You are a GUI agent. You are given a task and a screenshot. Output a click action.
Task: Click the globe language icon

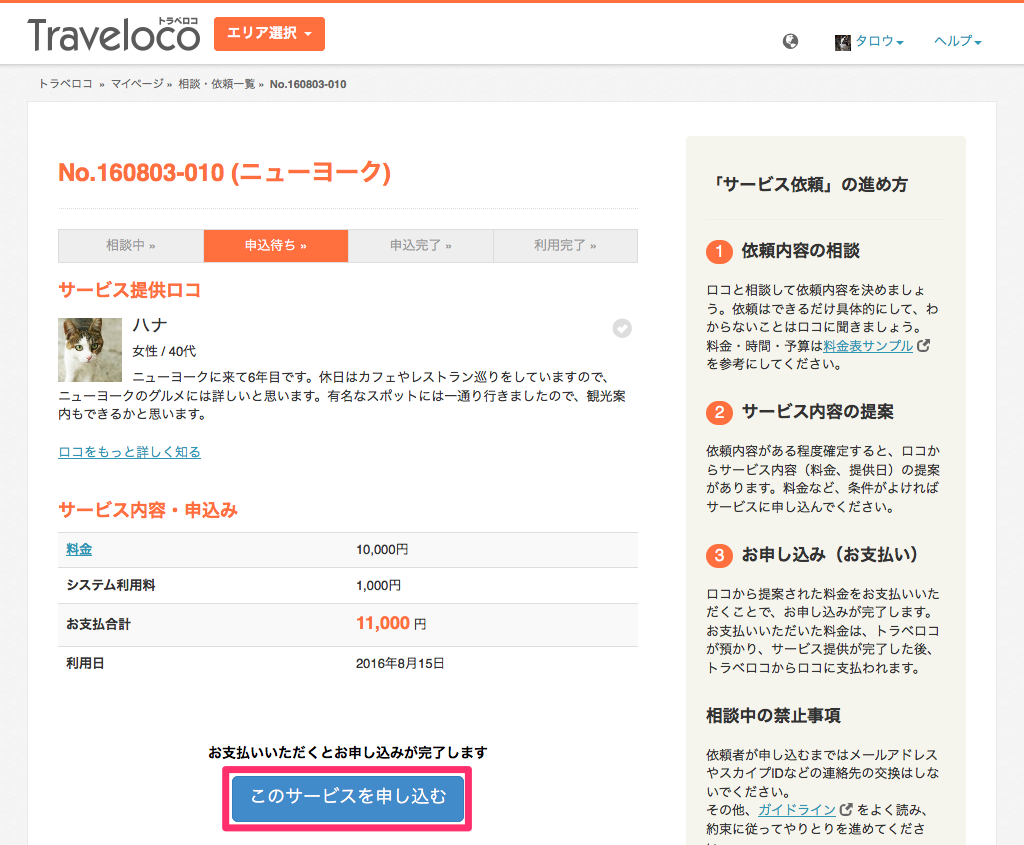(x=790, y=41)
